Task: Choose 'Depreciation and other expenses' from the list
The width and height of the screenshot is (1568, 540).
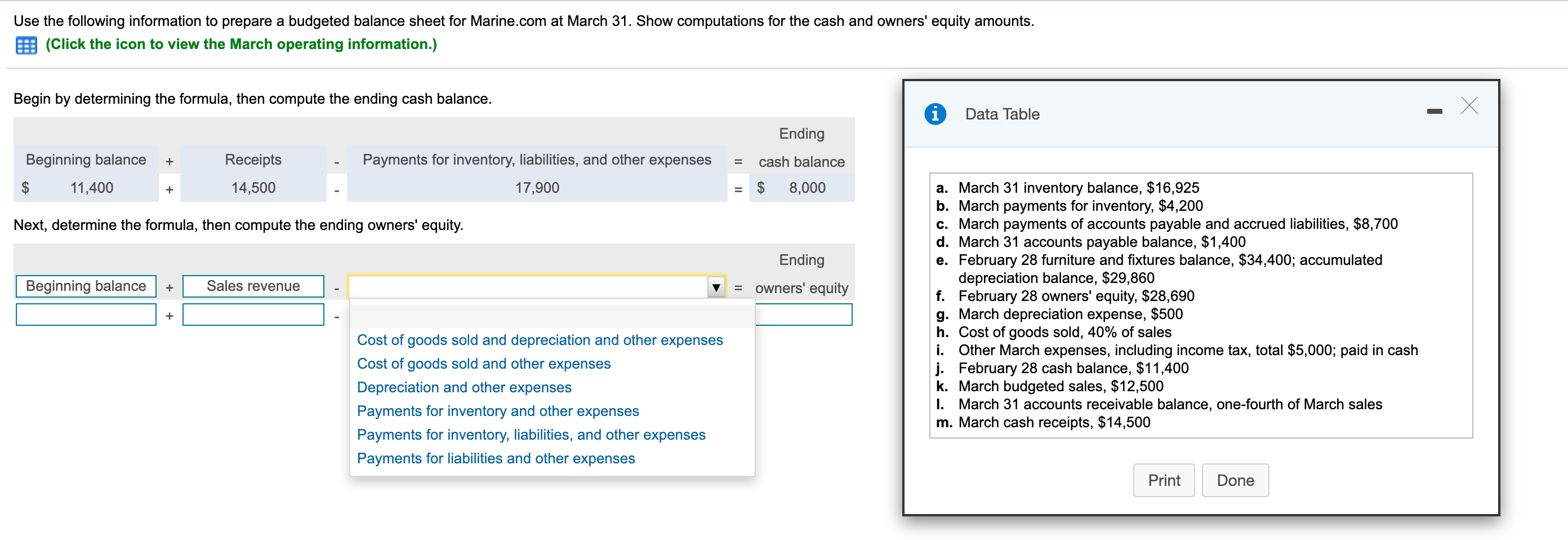Action: point(464,387)
